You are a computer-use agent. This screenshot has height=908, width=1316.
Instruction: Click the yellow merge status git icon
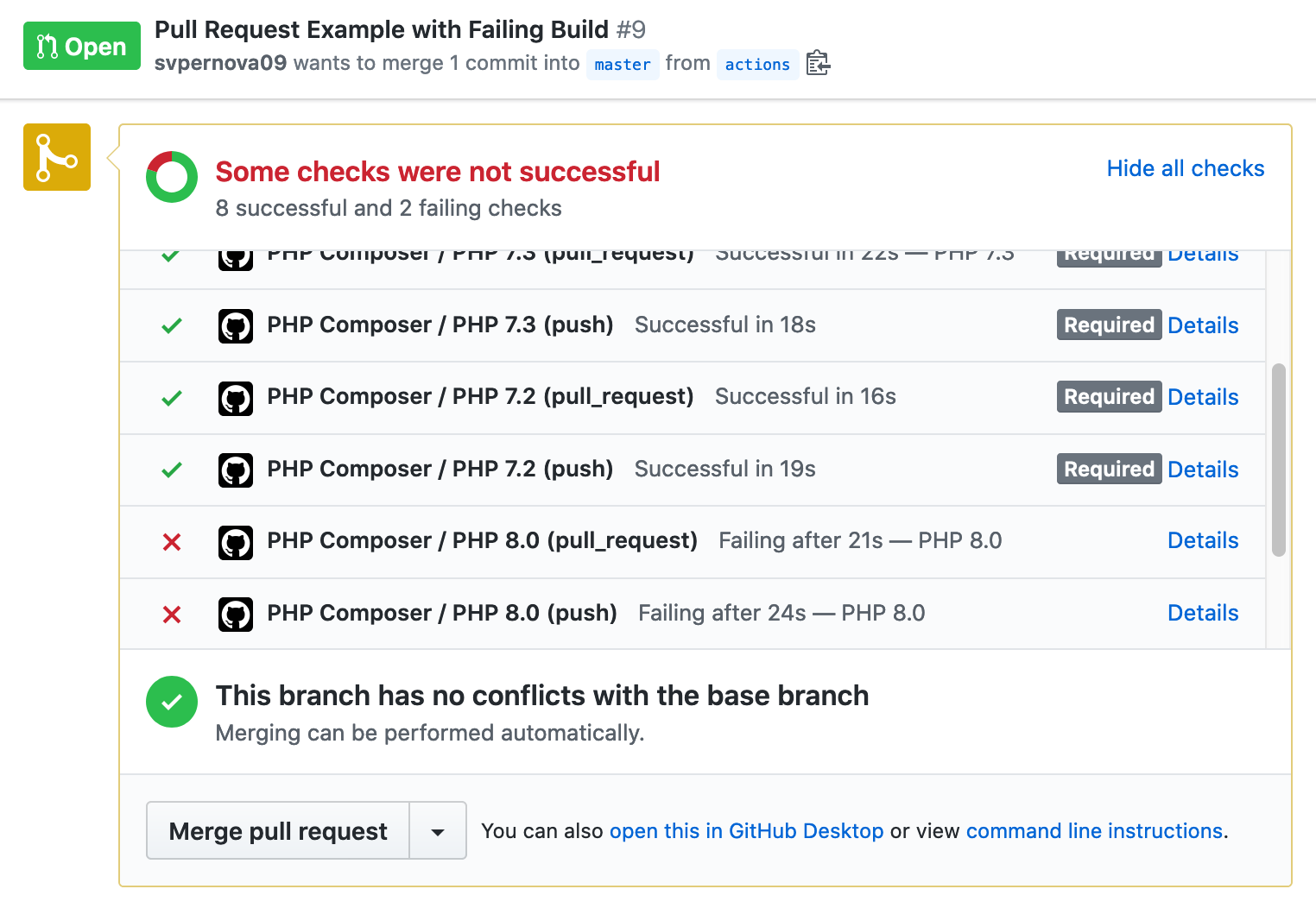(x=57, y=157)
